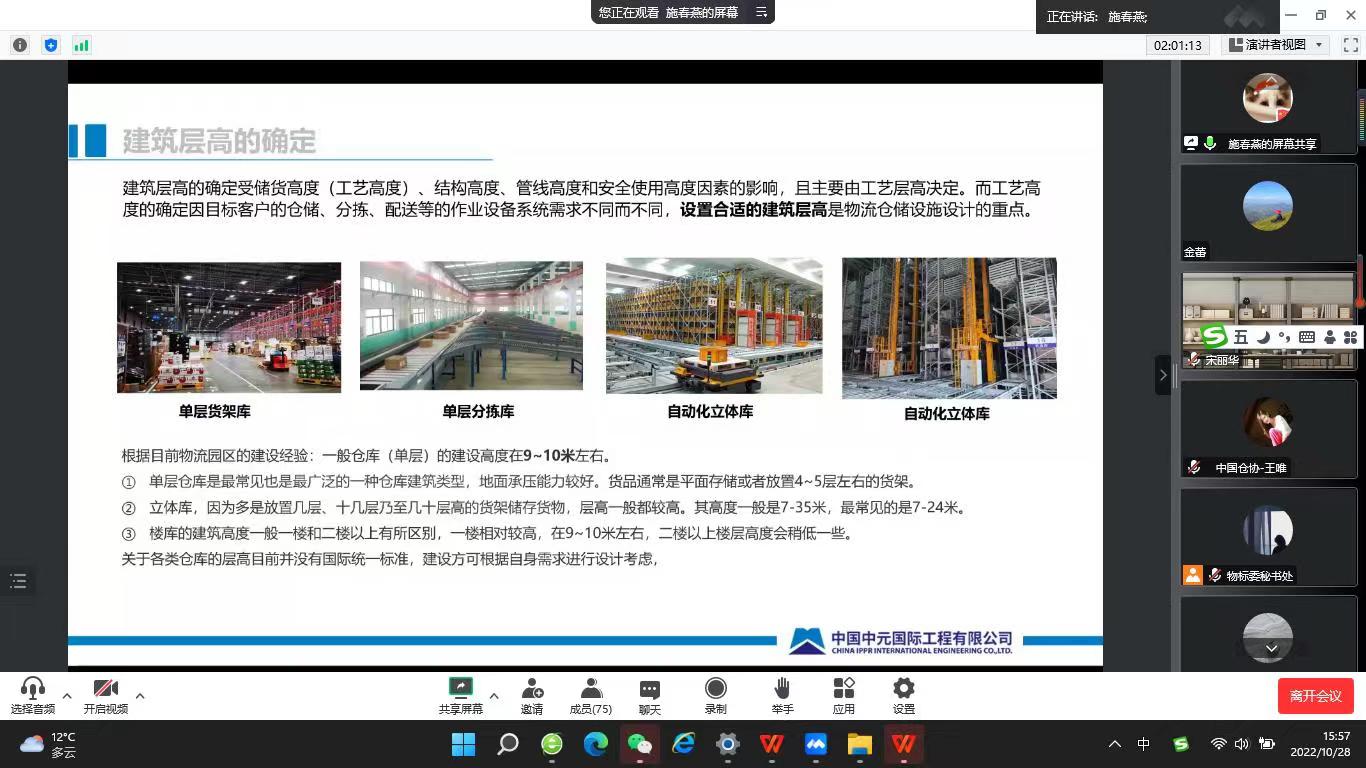The width and height of the screenshot is (1366, 768).
Task: Open the Chat (聊天) panel
Action: click(x=650, y=695)
